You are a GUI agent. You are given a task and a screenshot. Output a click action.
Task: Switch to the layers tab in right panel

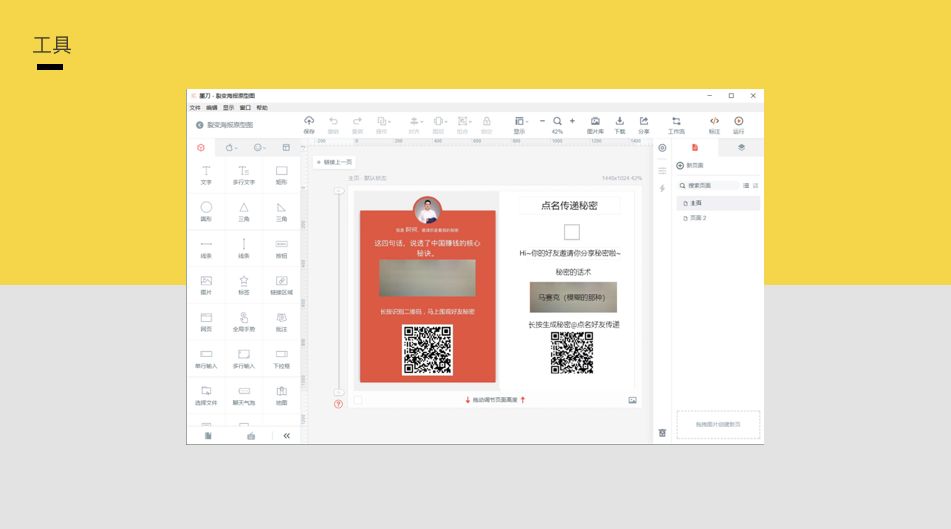pos(741,147)
